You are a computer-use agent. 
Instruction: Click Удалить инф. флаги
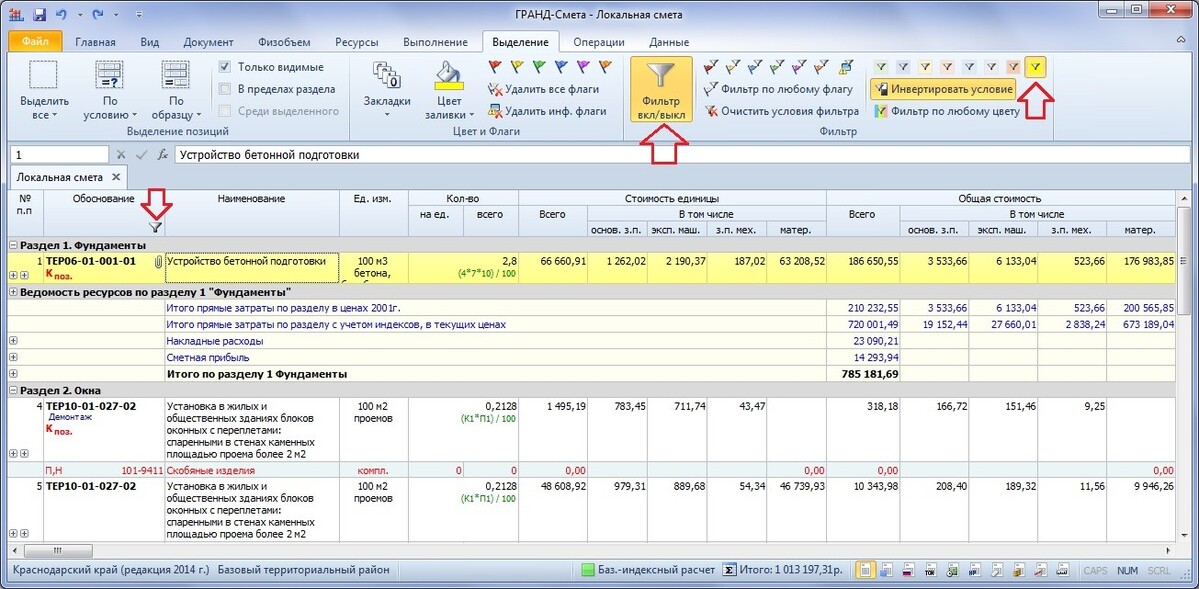pyautogui.click(x=548, y=112)
